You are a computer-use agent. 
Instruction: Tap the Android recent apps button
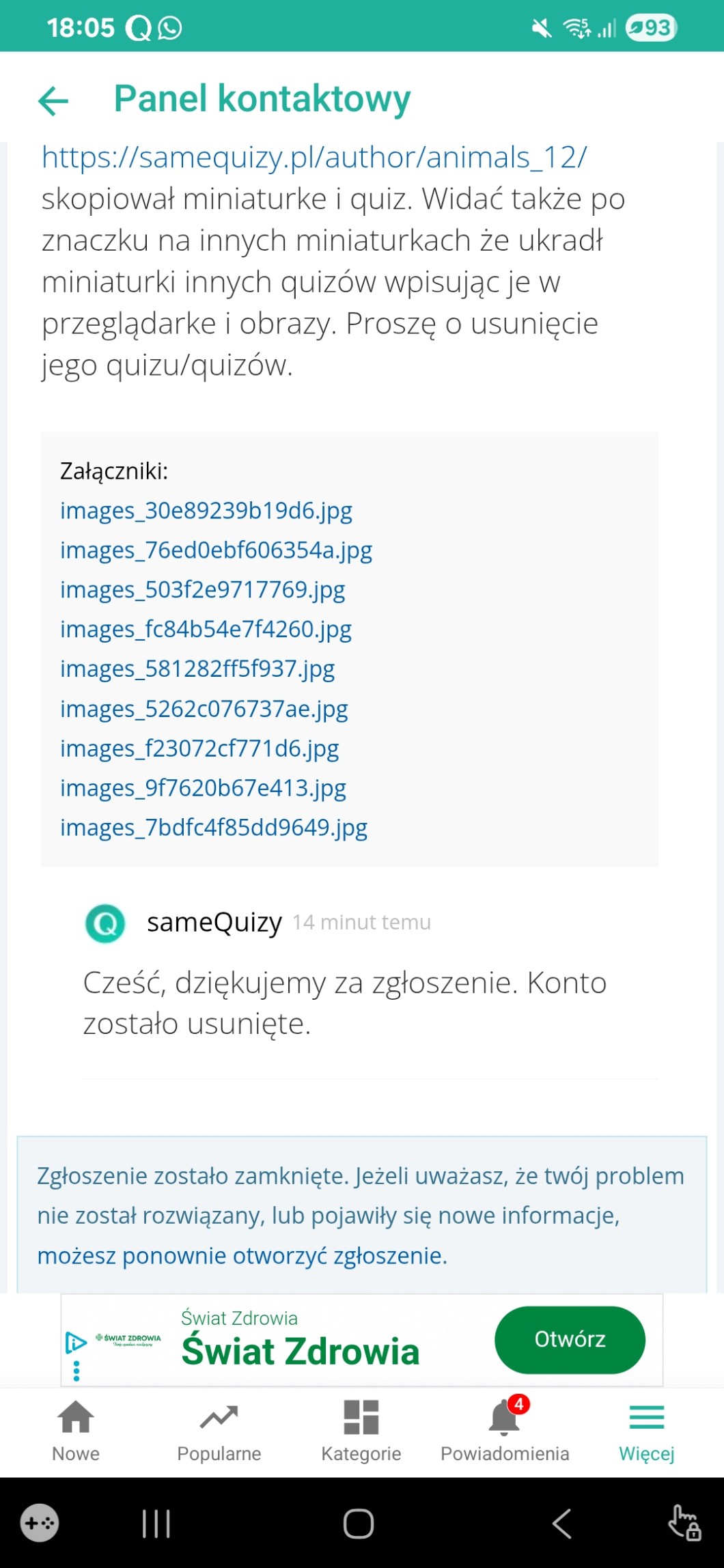click(x=156, y=1524)
